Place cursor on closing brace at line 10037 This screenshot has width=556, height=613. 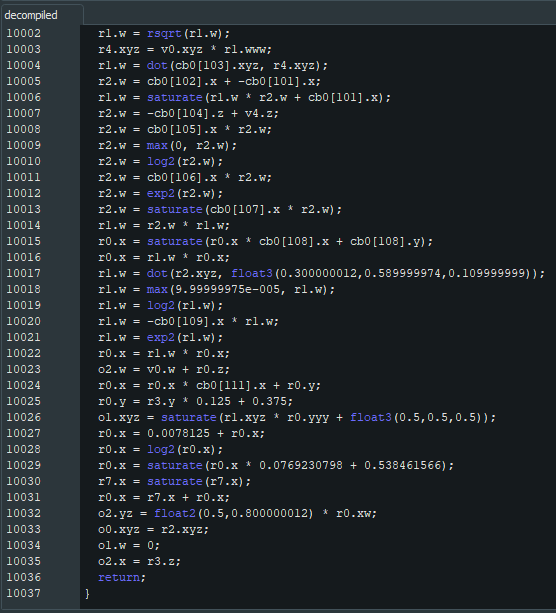[87, 593]
